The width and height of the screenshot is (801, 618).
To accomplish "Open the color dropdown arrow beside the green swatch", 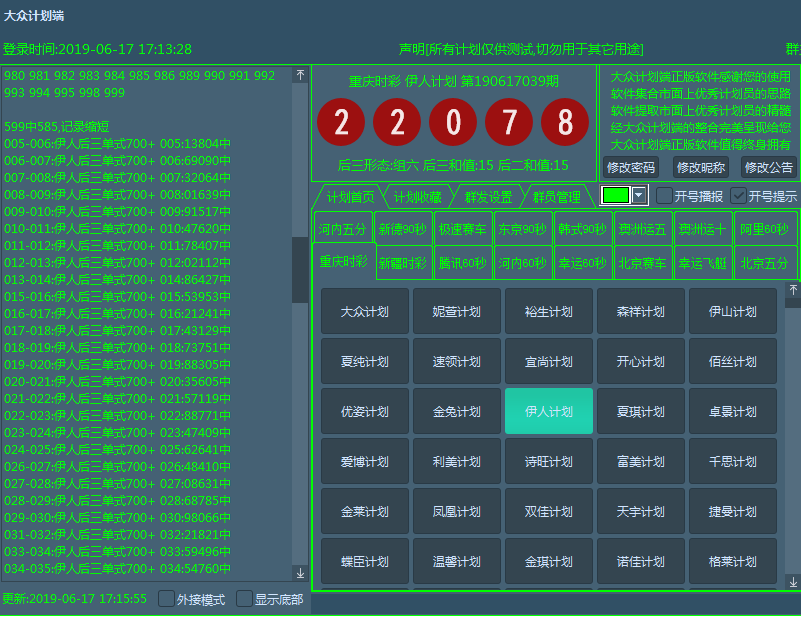I will point(639,195).
